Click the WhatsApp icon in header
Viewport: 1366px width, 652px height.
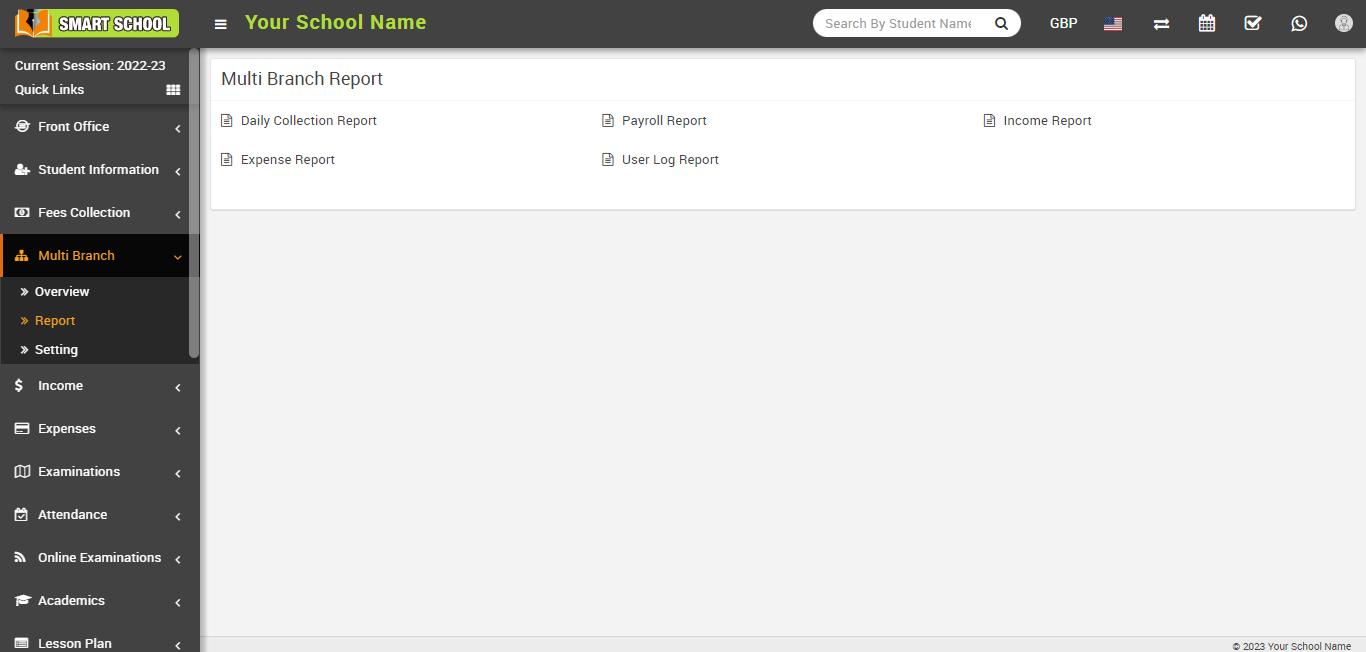(x=1299, y=23)
